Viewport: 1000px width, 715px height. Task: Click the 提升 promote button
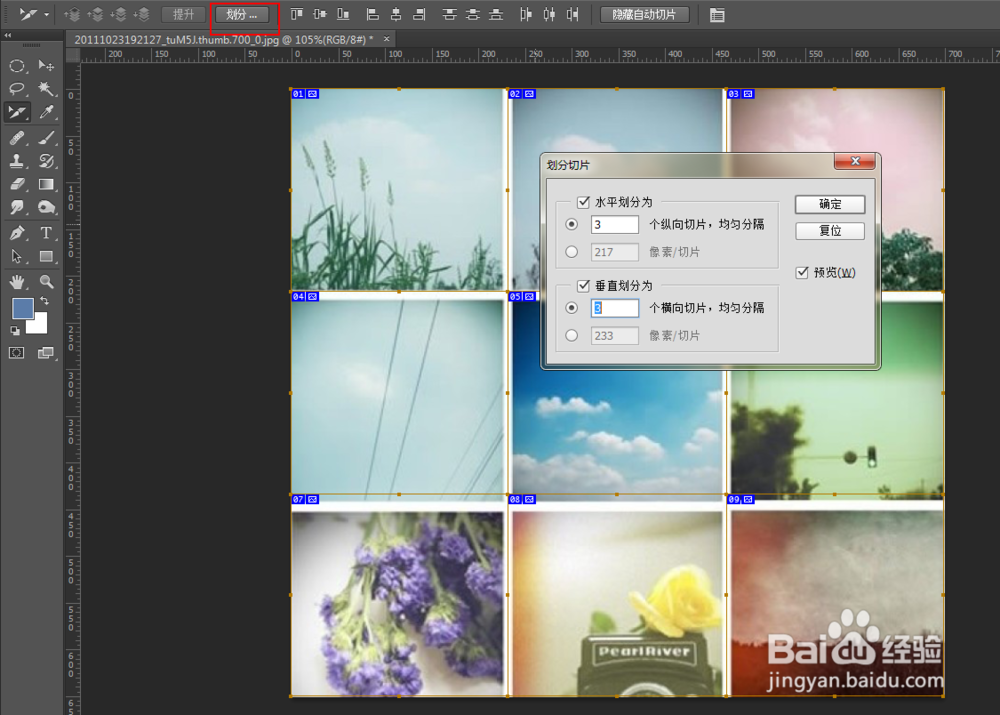click(x=184, y=15)
